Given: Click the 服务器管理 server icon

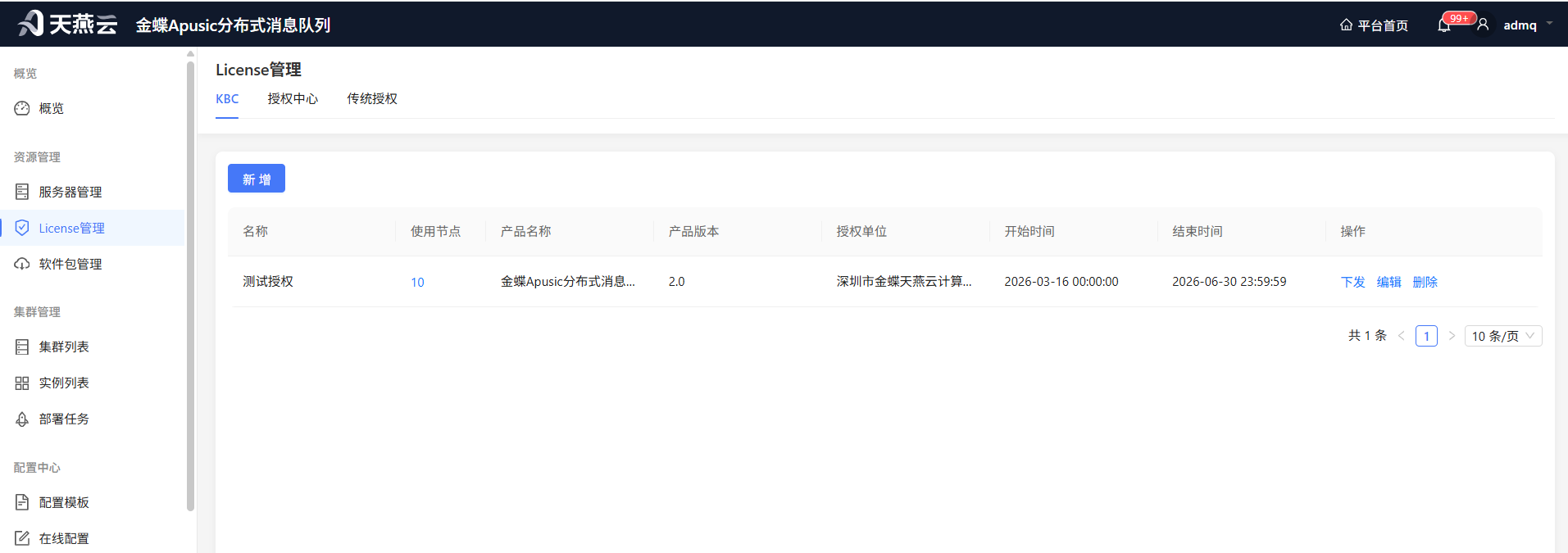Looking at the screenshot, I should (x=22, y=192).
